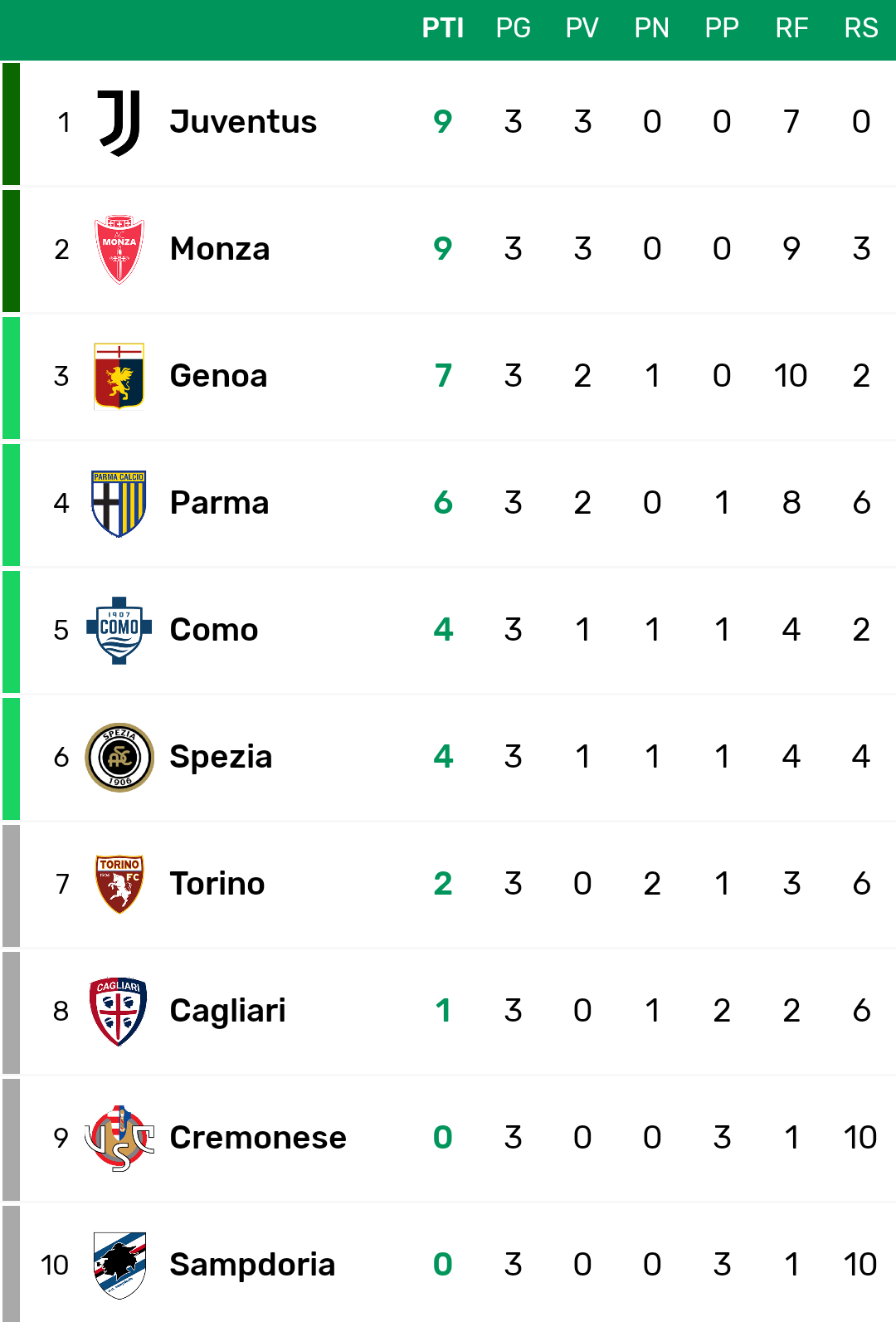The image size is (896, 1322).
Task: Select the Sampdoria crest icon
Action: [x=119, y=1266]
